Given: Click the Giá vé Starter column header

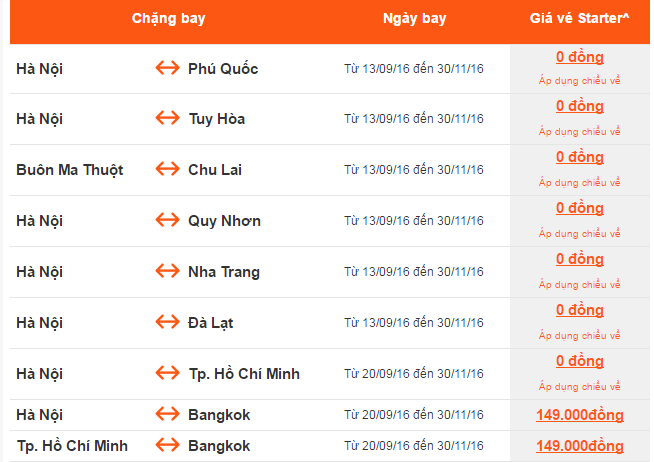Looking at the screenshot, I should click(x=580, y=19).
